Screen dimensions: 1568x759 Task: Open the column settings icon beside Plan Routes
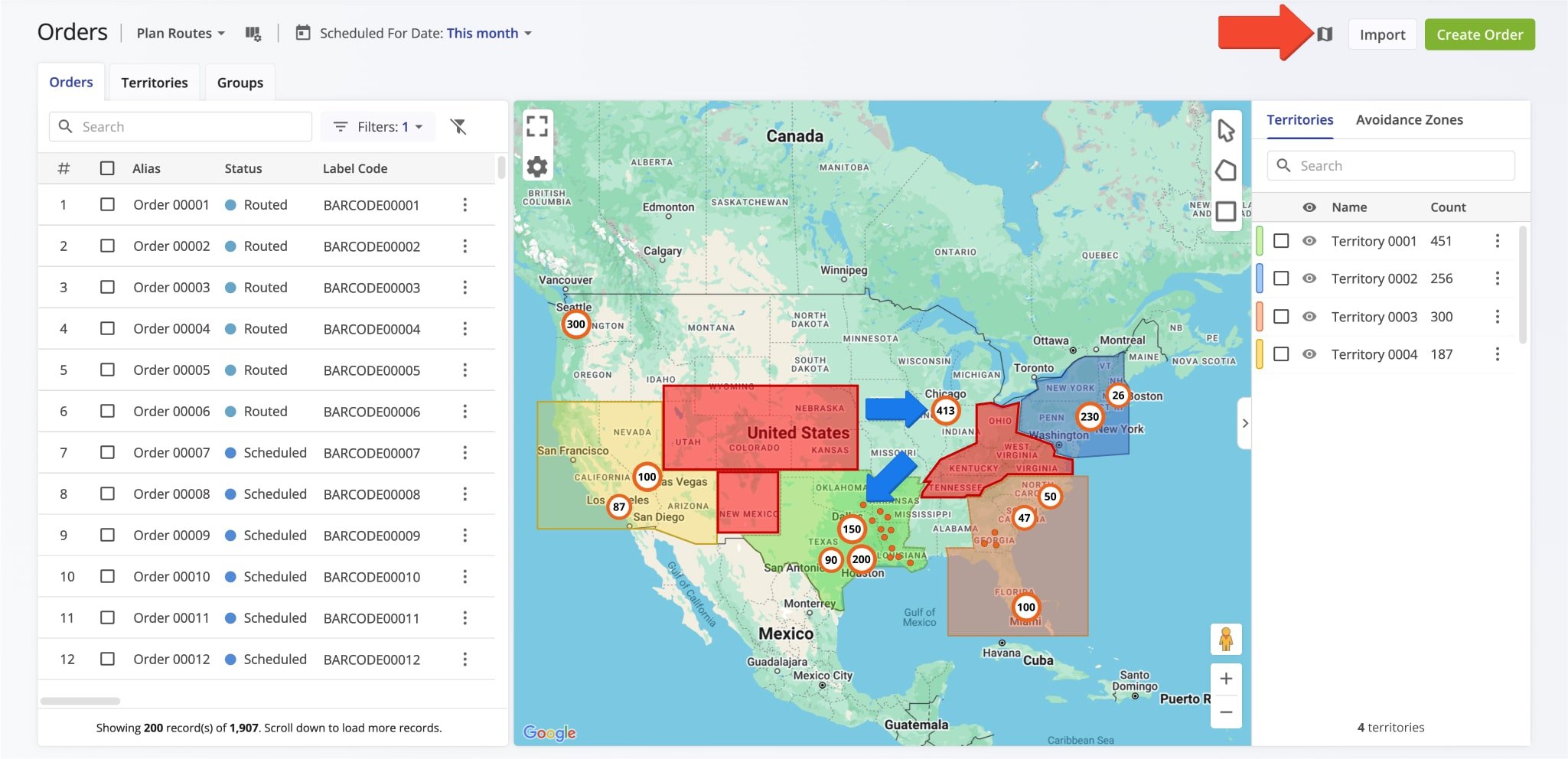coord(253,34)
